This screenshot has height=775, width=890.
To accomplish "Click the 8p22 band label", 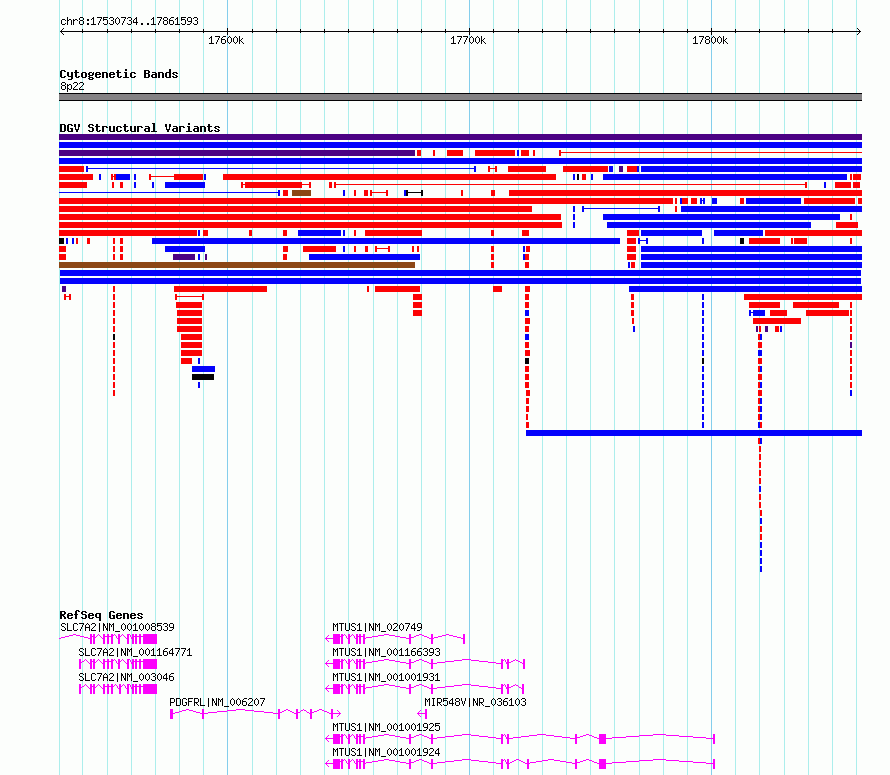I will [x=72, y=86].
